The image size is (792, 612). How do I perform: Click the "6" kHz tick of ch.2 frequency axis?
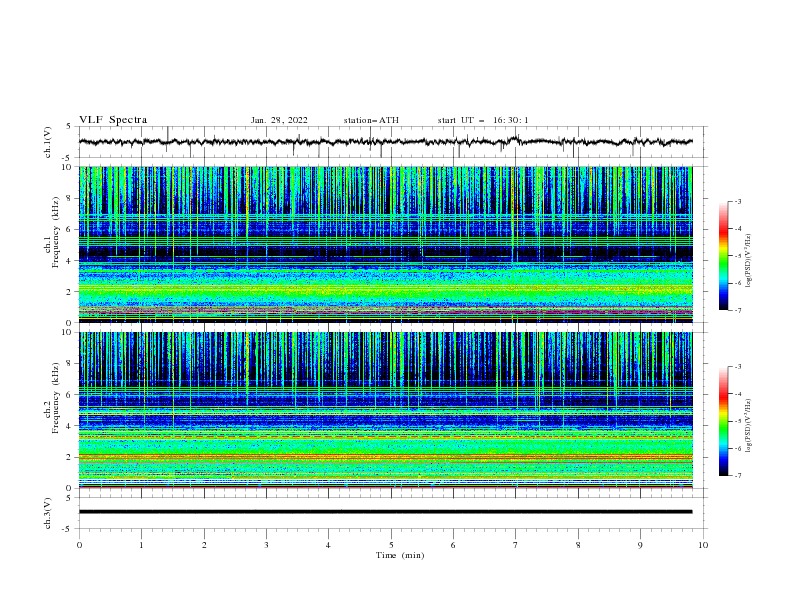69,395
